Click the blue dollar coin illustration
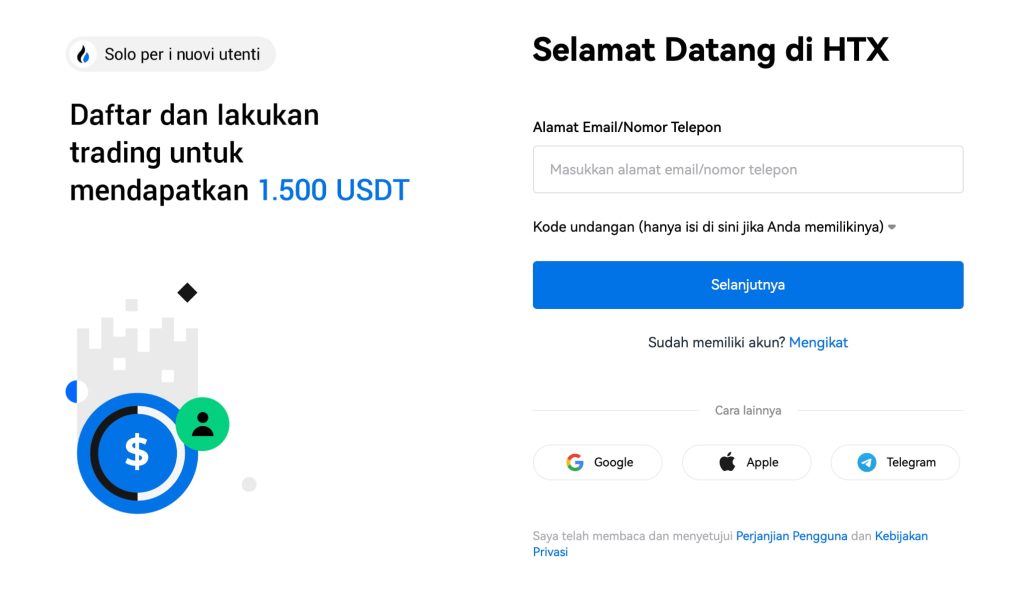Screen dimensions: 1024x589 click(137, 453)
